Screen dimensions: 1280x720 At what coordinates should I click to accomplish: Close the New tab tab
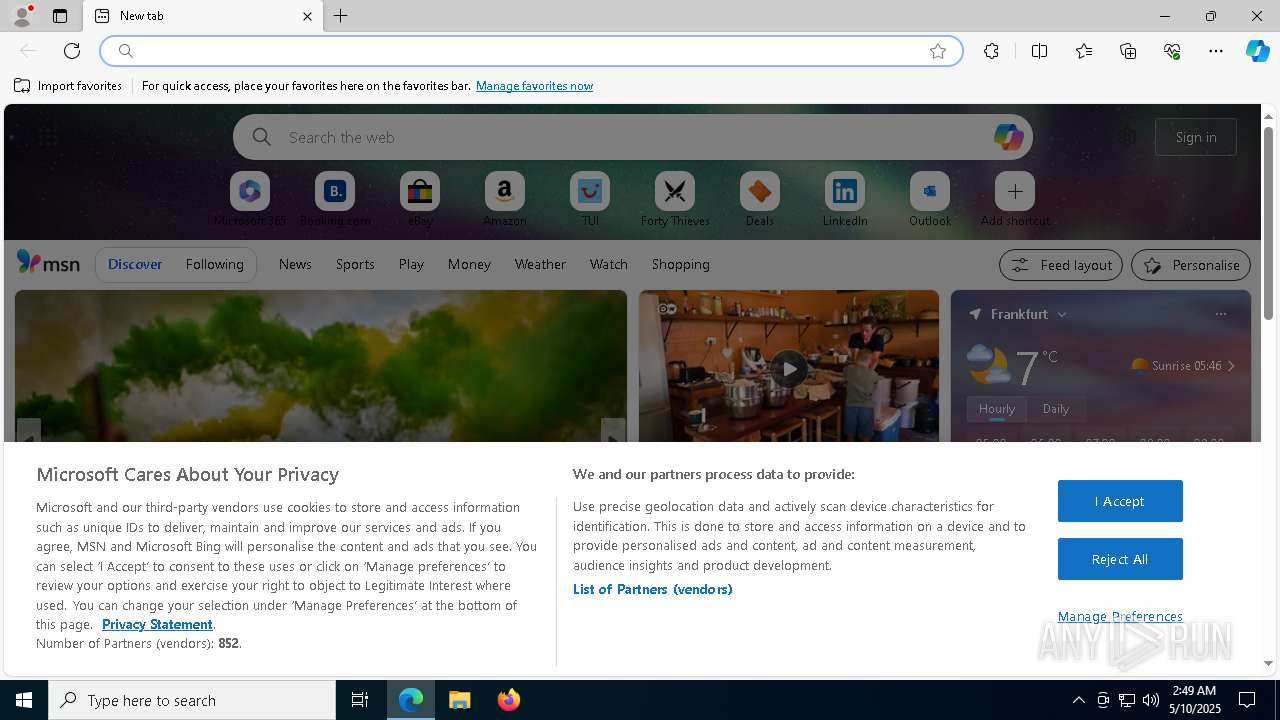307,16
